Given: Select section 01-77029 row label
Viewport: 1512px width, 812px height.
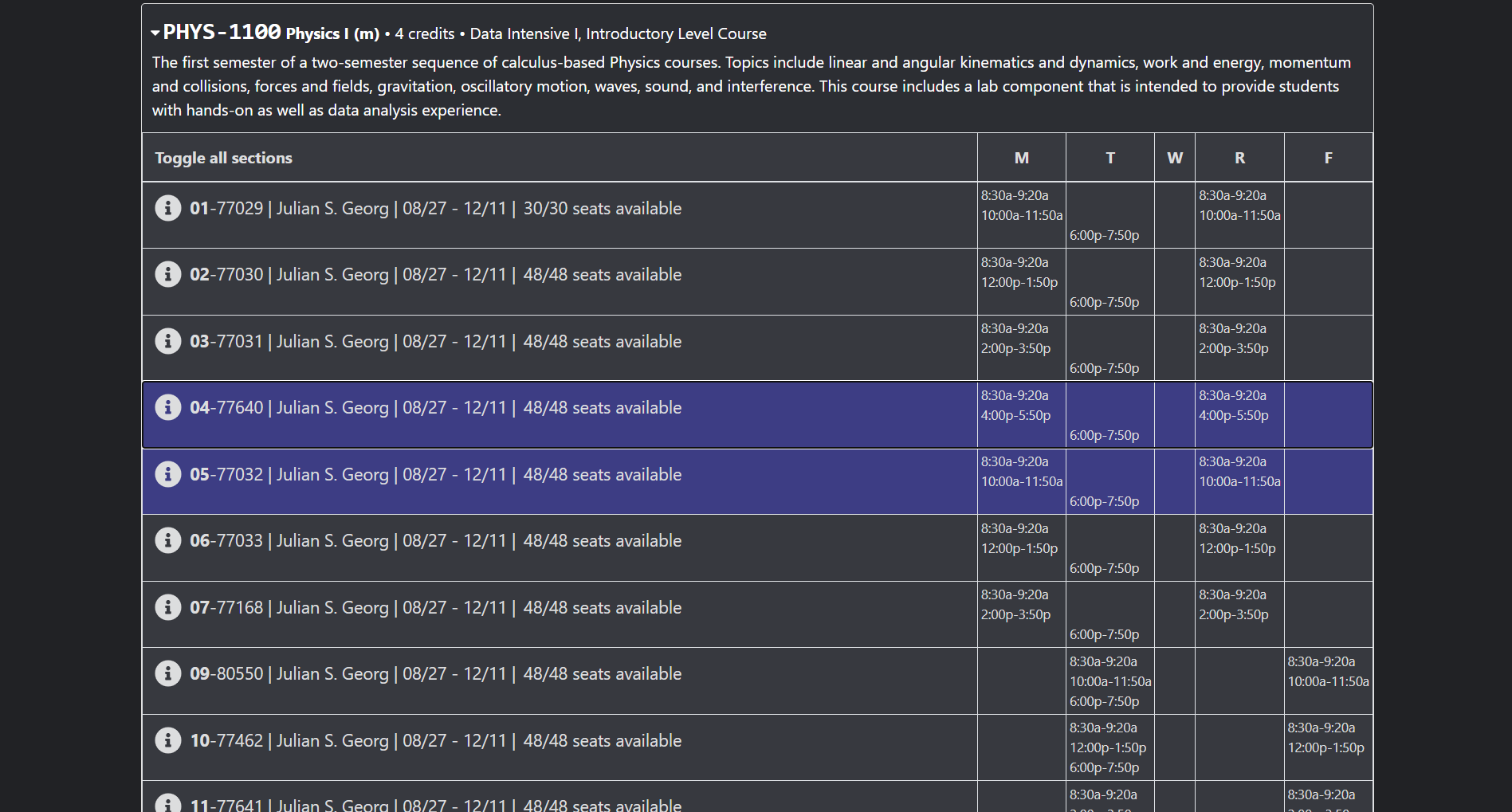Looking at the screenshot, I should click(435, 208).
